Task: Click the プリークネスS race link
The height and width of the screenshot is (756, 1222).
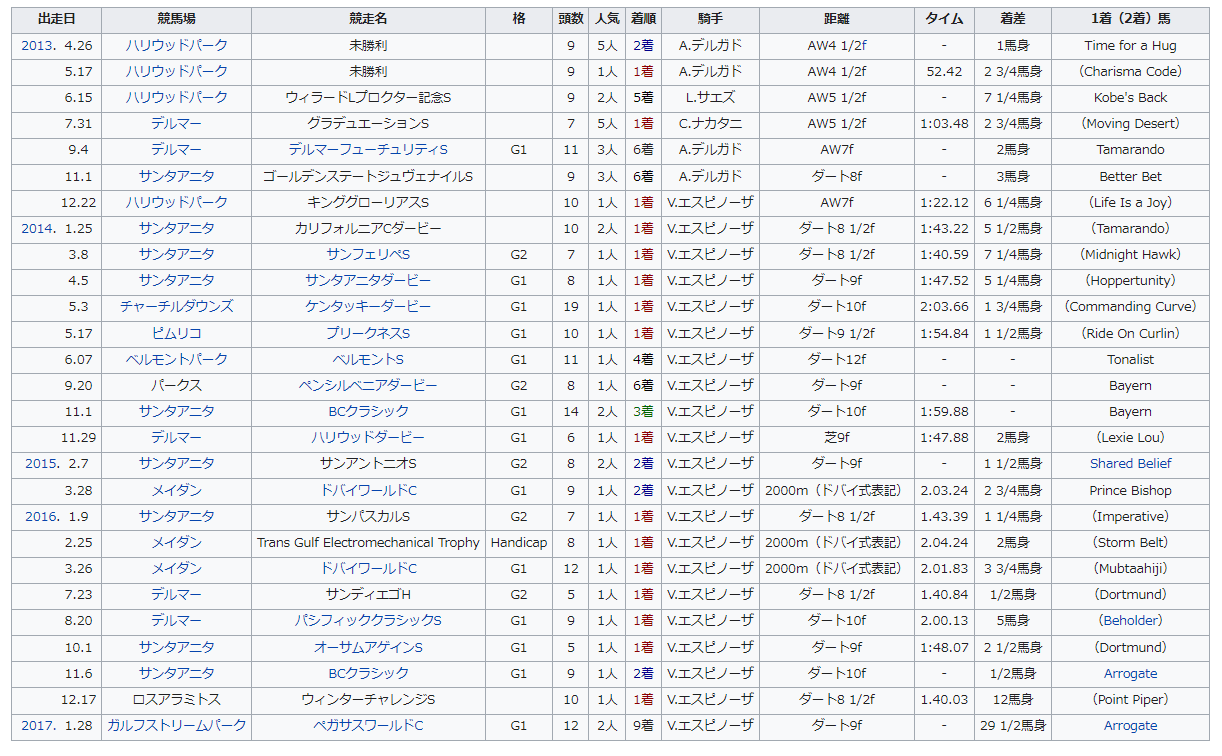Action: 368,333
